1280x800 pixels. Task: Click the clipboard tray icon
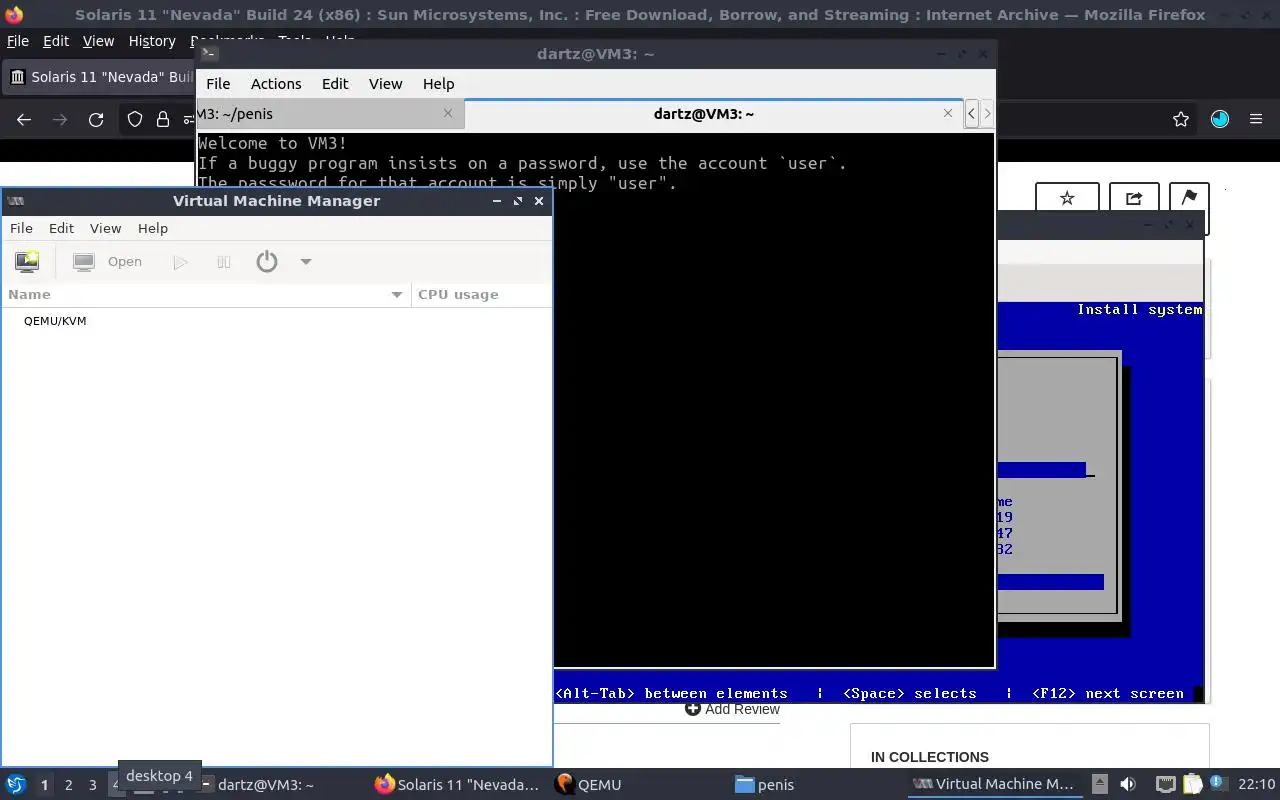point(1192,785)
